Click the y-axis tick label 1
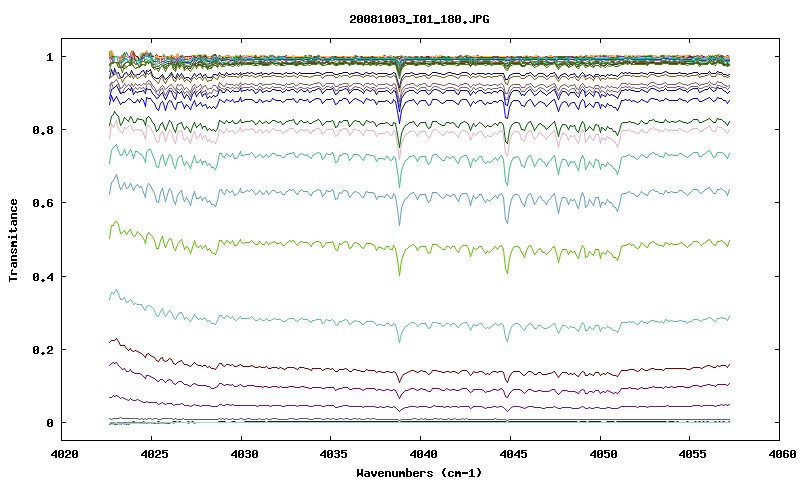800x480 pixels. click(49, 57)
